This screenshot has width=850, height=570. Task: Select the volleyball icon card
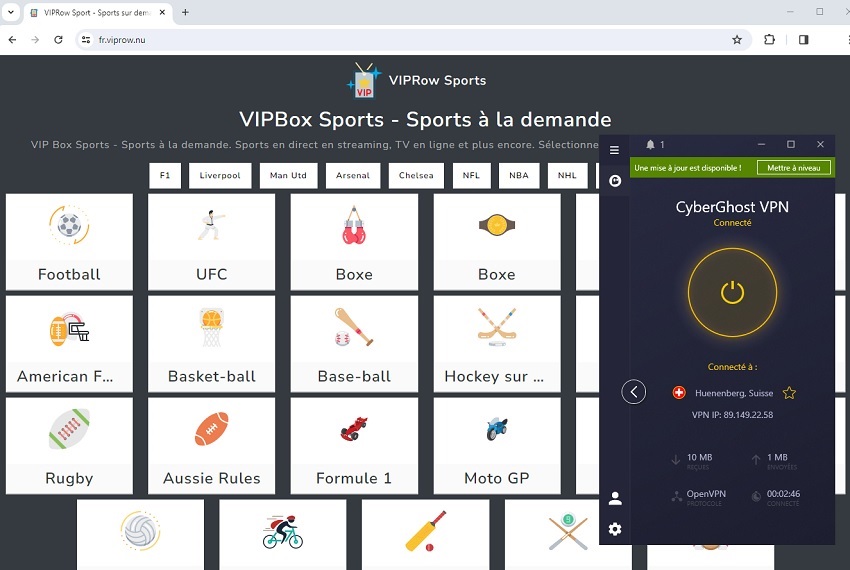[x=140, y=535]
